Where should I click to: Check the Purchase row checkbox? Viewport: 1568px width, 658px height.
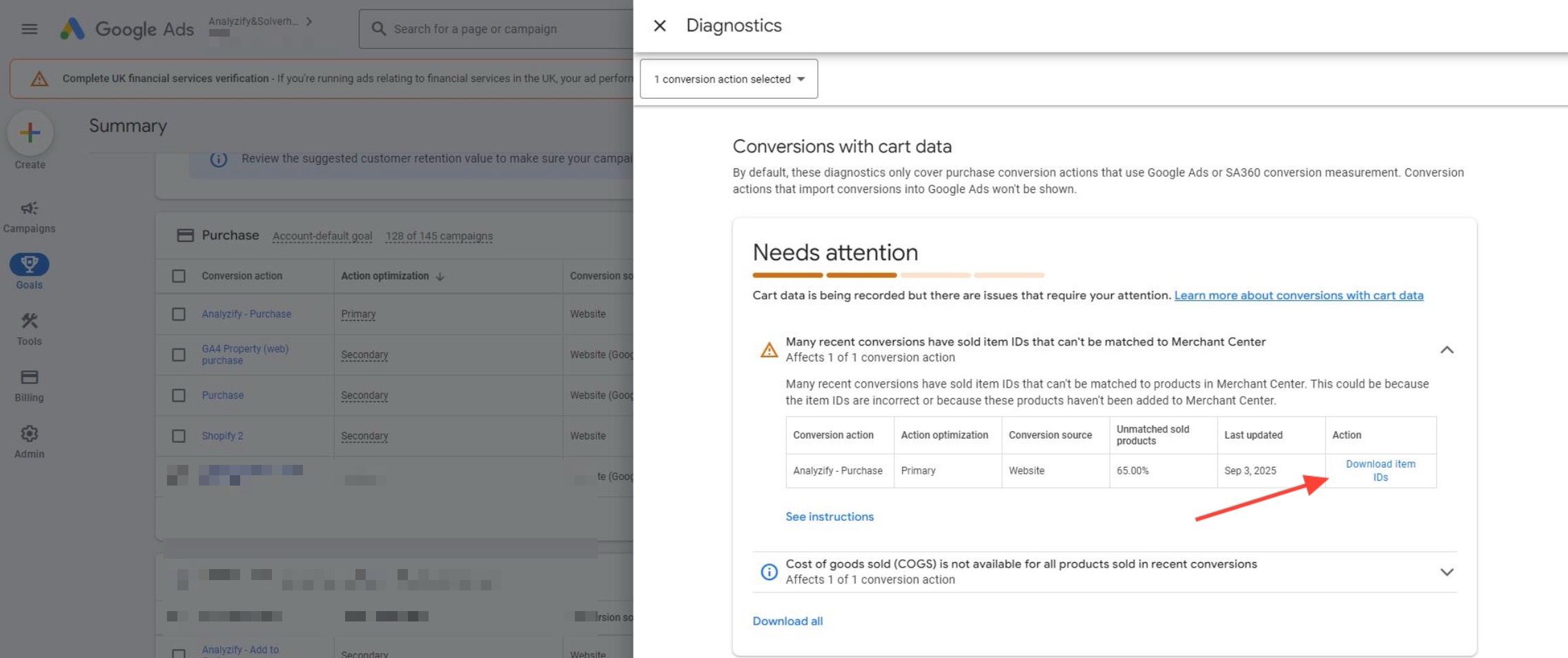179,395
